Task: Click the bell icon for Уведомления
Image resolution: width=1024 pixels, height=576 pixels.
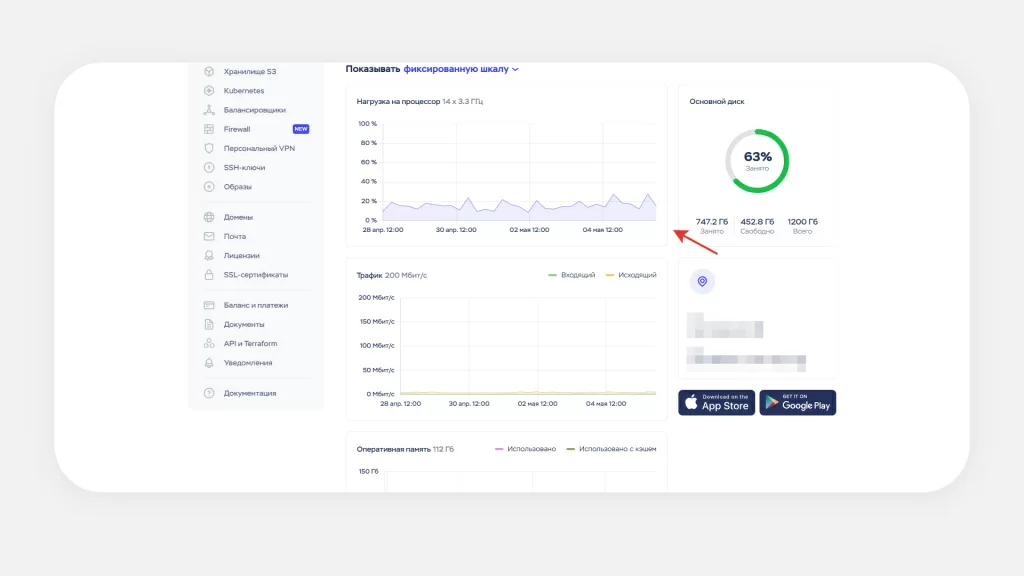Action: [209, 363]
